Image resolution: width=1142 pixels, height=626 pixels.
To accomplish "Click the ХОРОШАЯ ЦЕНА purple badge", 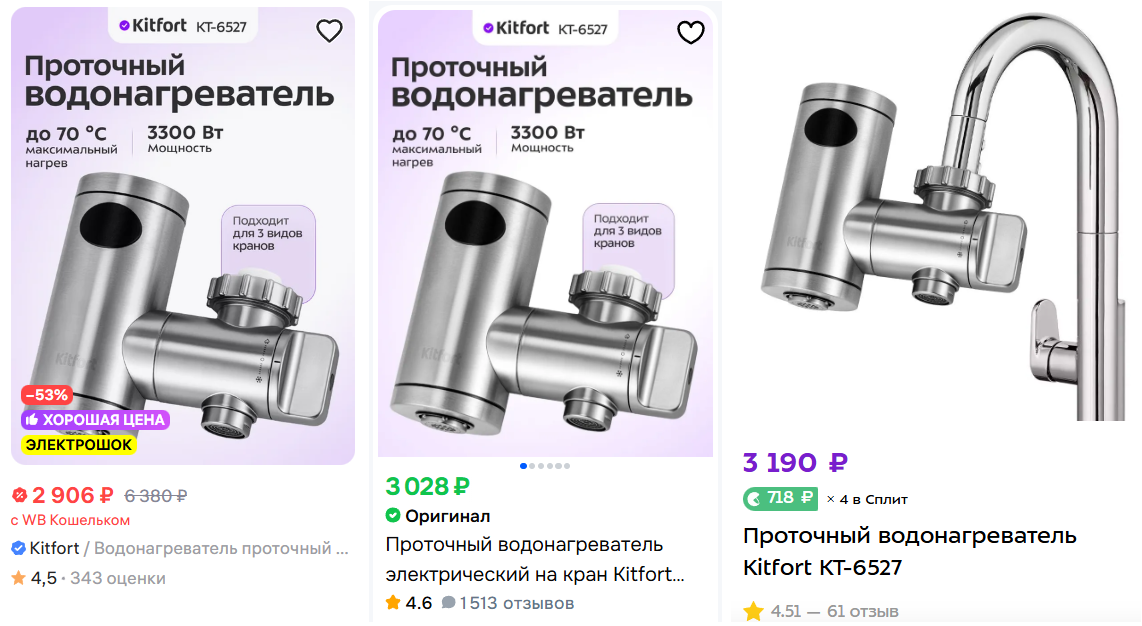I will point(95,420).
